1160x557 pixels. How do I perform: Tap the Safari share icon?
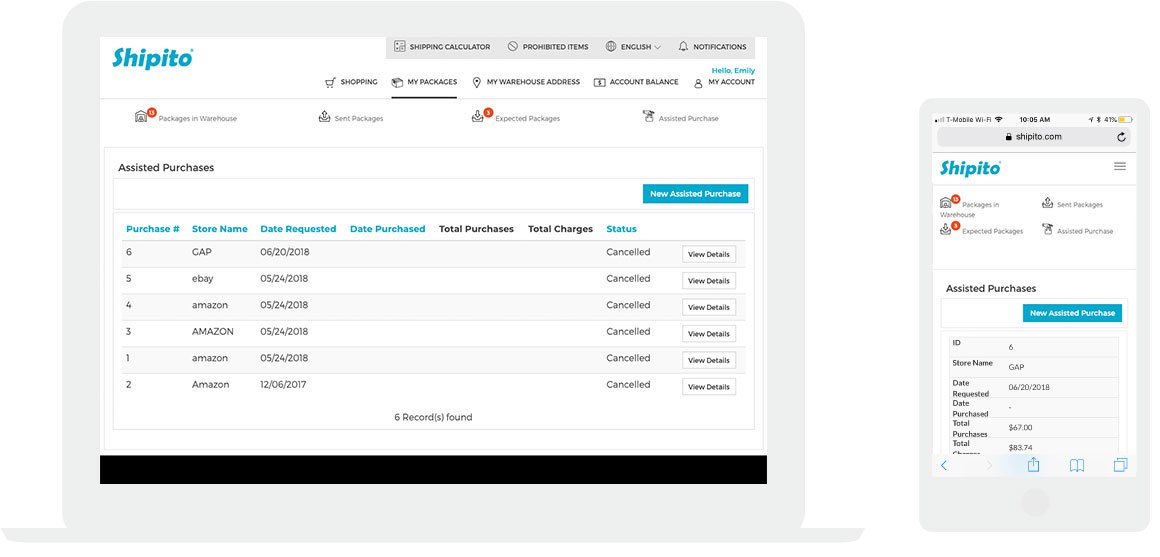(x=1034, y=465)
